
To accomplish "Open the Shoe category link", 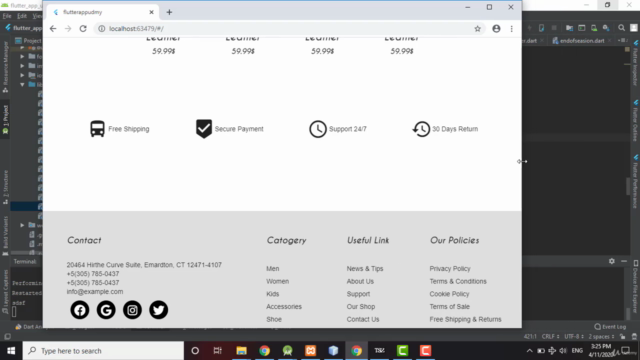I will coord(274,319).
